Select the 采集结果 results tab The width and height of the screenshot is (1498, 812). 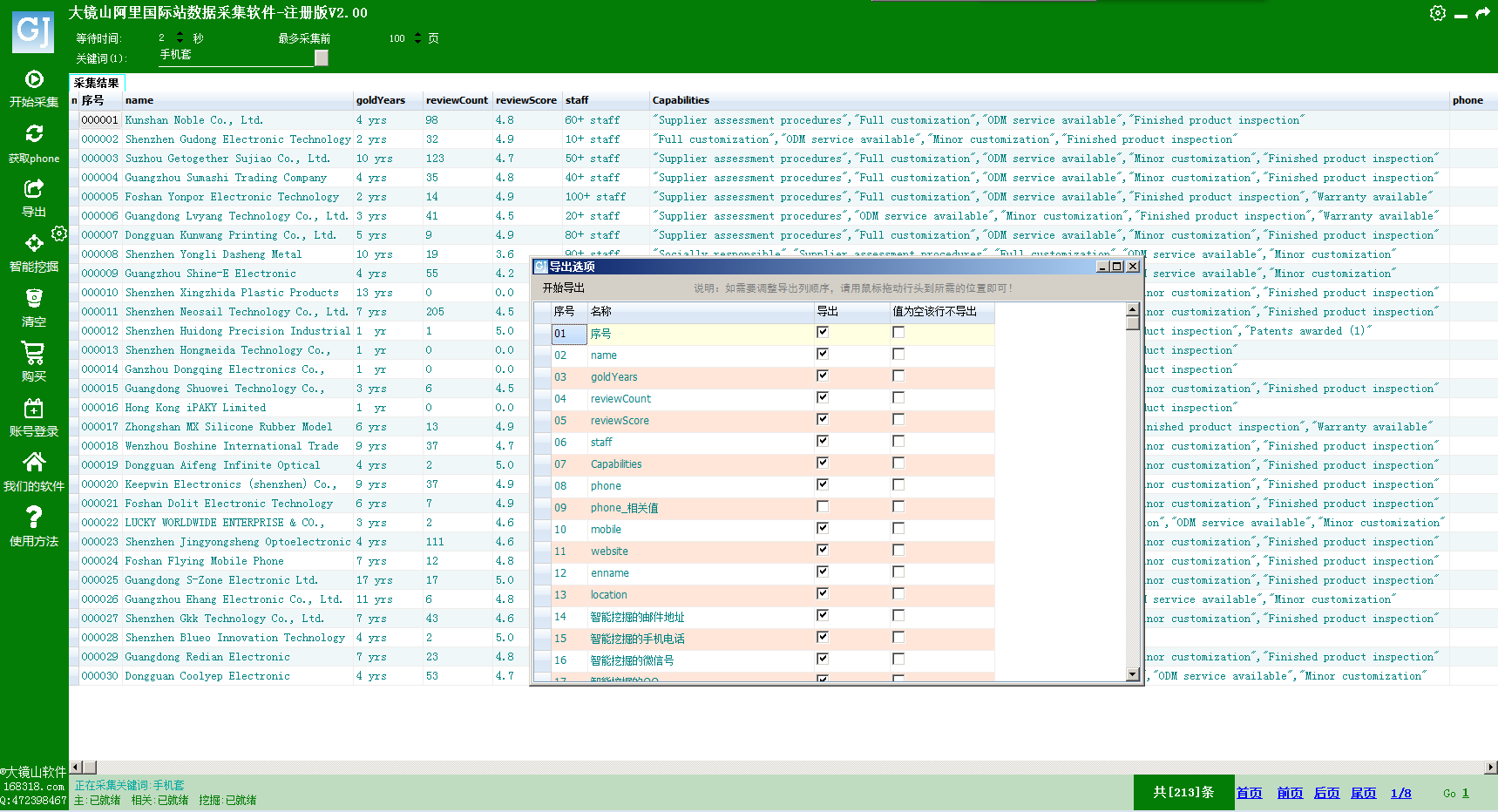coord(96,83)
